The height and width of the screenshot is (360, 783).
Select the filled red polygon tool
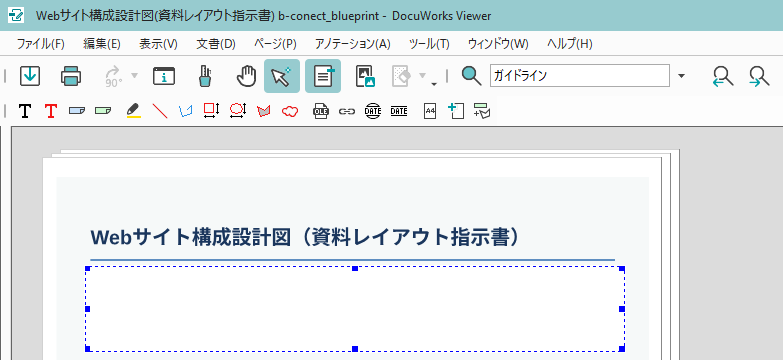264,111
